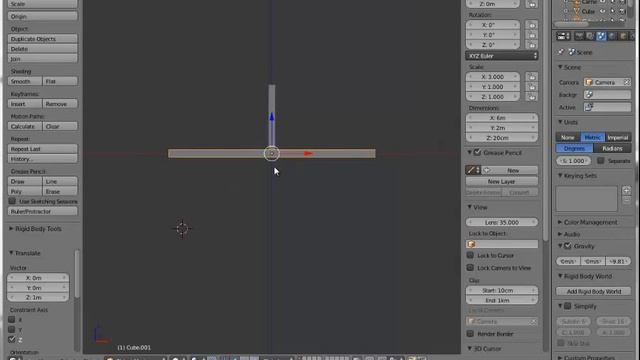Collapse the Scene panel

(x=560, y=67)
